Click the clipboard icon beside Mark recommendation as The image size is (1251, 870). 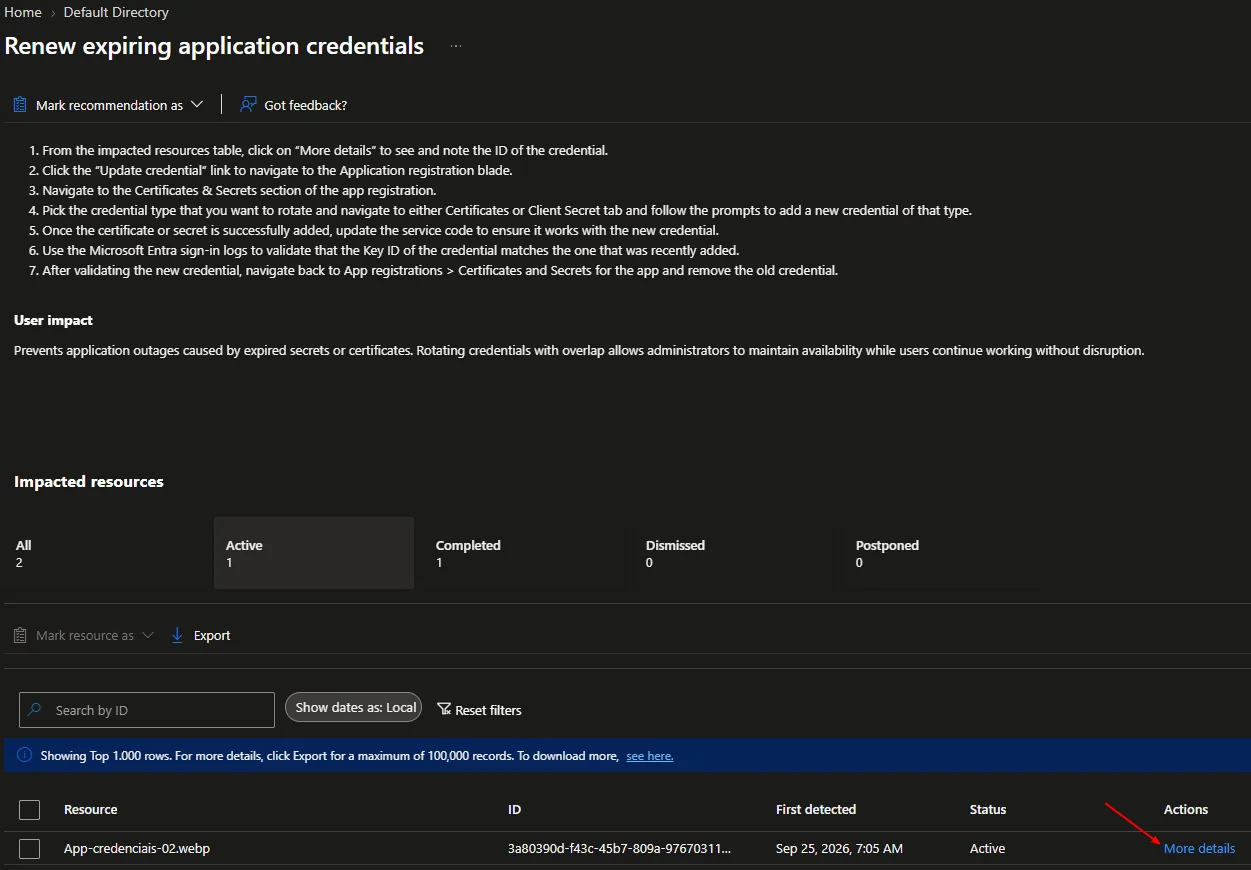point(20,104)
